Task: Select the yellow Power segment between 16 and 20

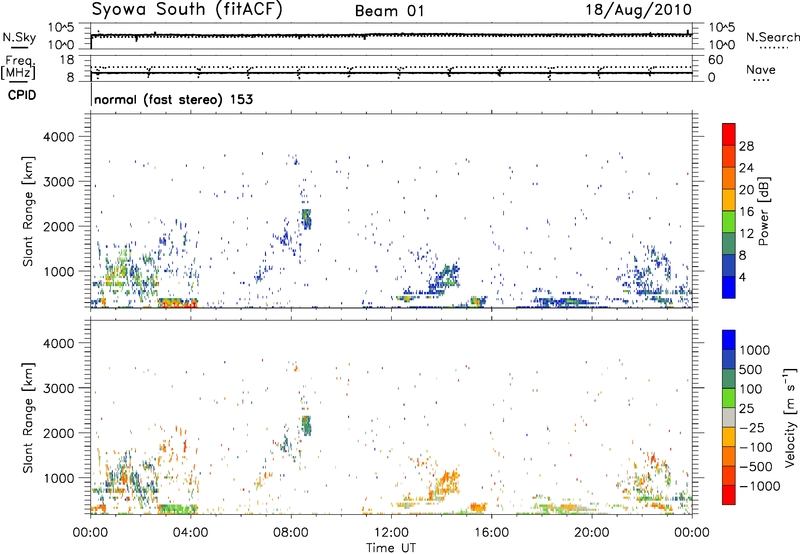Action: tap(729, 199)
